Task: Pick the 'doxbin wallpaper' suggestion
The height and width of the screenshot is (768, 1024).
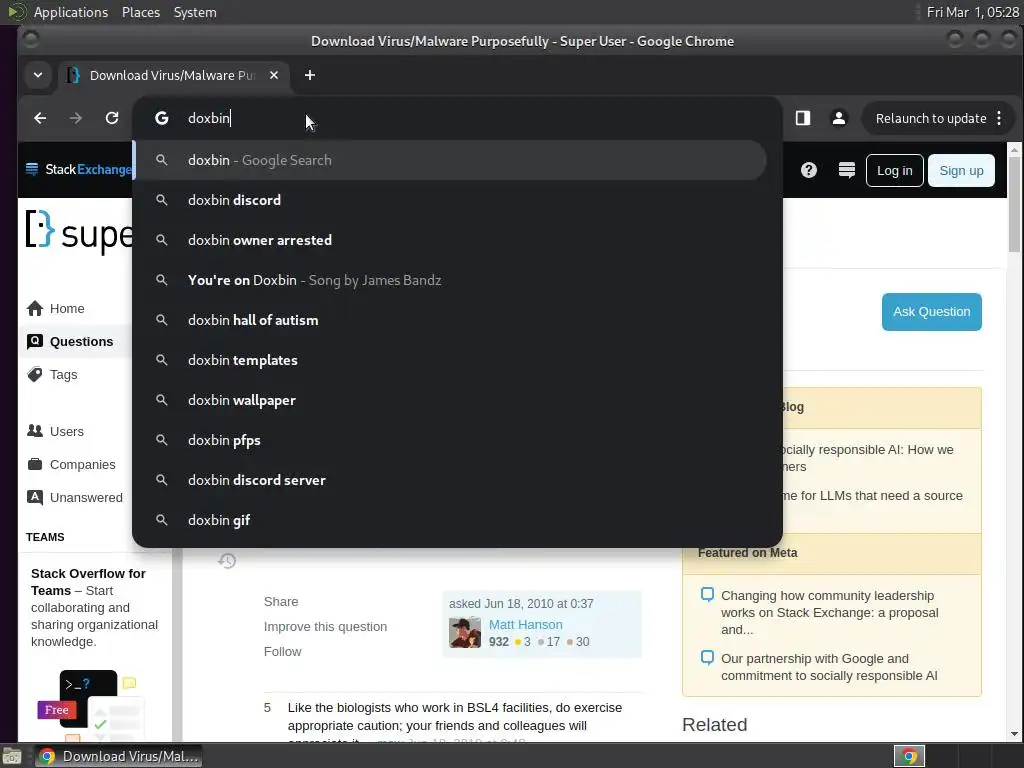Action: (x=449, y=400)
